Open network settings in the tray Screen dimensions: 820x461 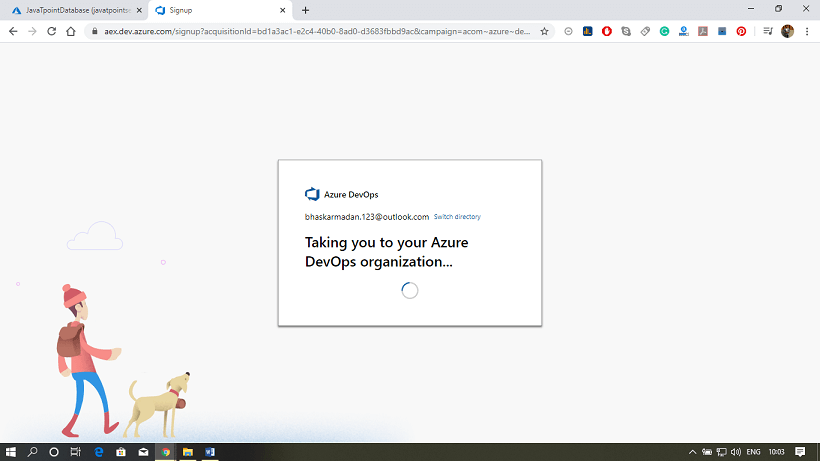[722, 452]
